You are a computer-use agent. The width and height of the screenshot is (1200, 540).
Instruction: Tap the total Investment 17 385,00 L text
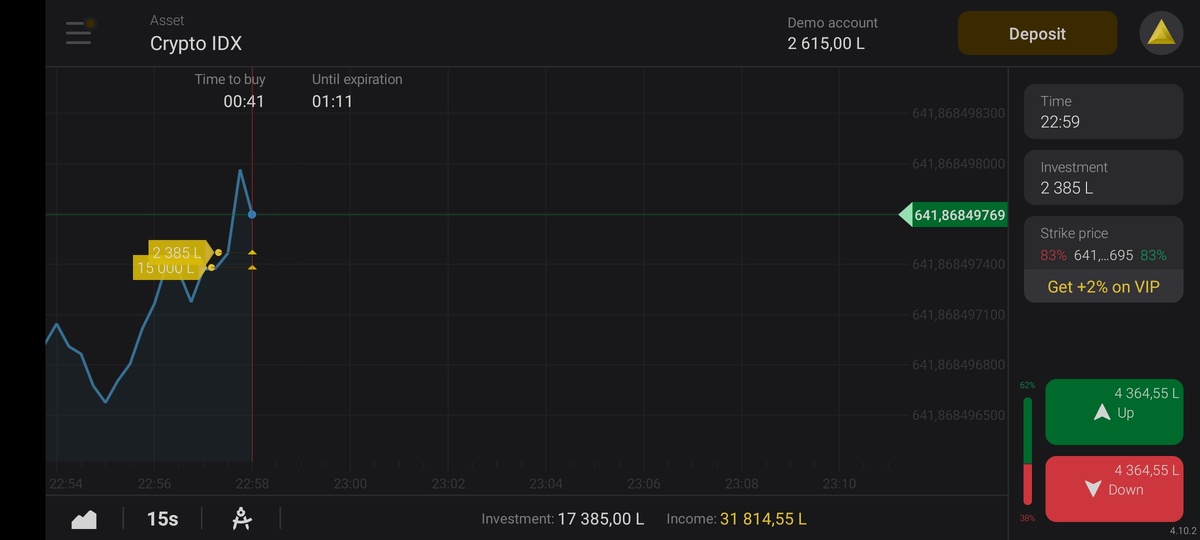tap(563, 519)
